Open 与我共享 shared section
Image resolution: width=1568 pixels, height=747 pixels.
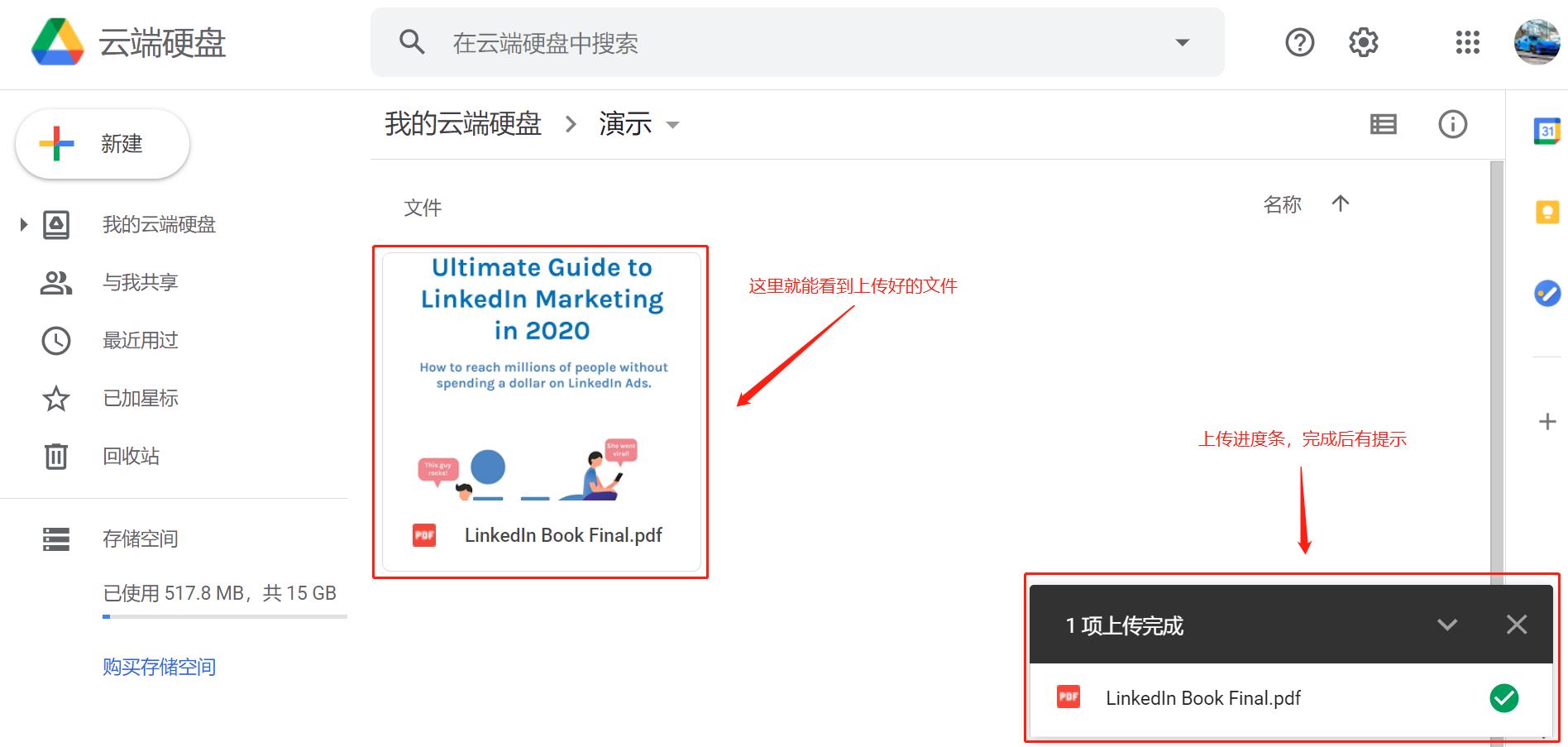141,282
